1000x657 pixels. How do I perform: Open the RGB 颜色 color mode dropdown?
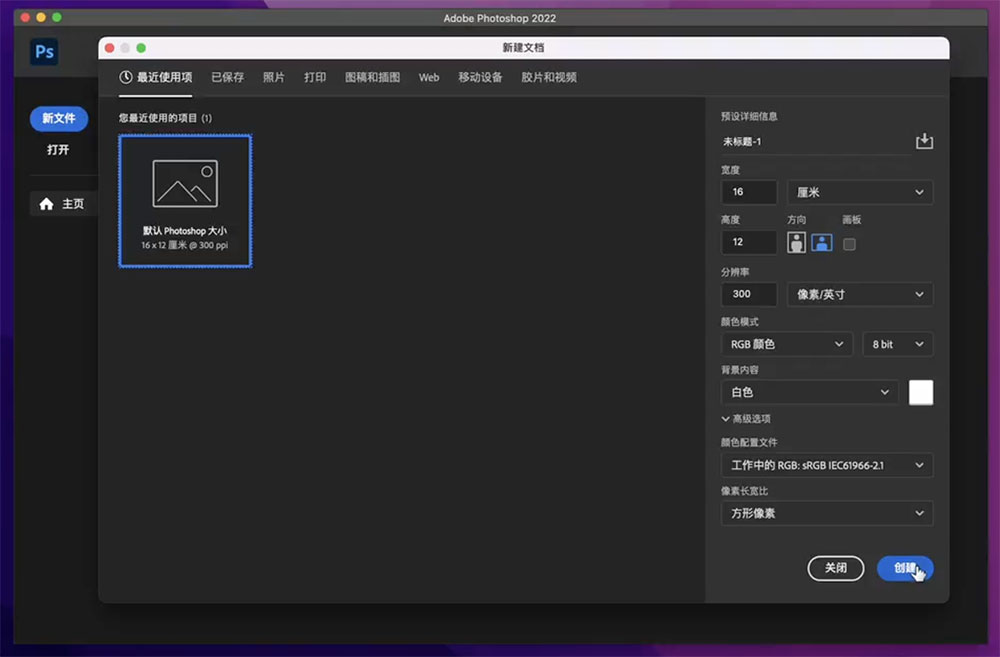tap(786, 344)
